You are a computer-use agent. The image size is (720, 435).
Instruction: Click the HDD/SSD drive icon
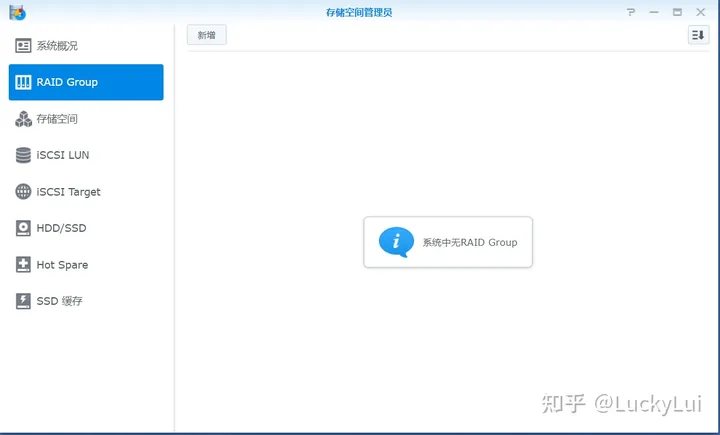pos(23,228)
